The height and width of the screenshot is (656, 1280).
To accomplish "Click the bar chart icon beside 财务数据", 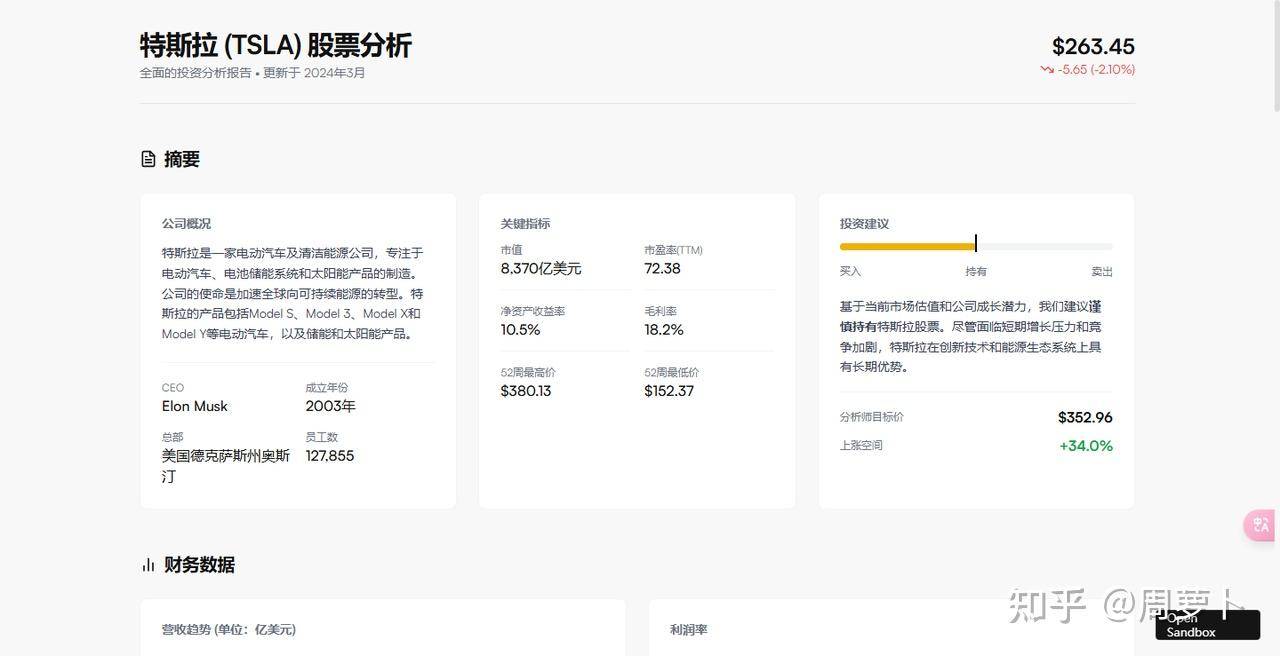I will point(148,565).
